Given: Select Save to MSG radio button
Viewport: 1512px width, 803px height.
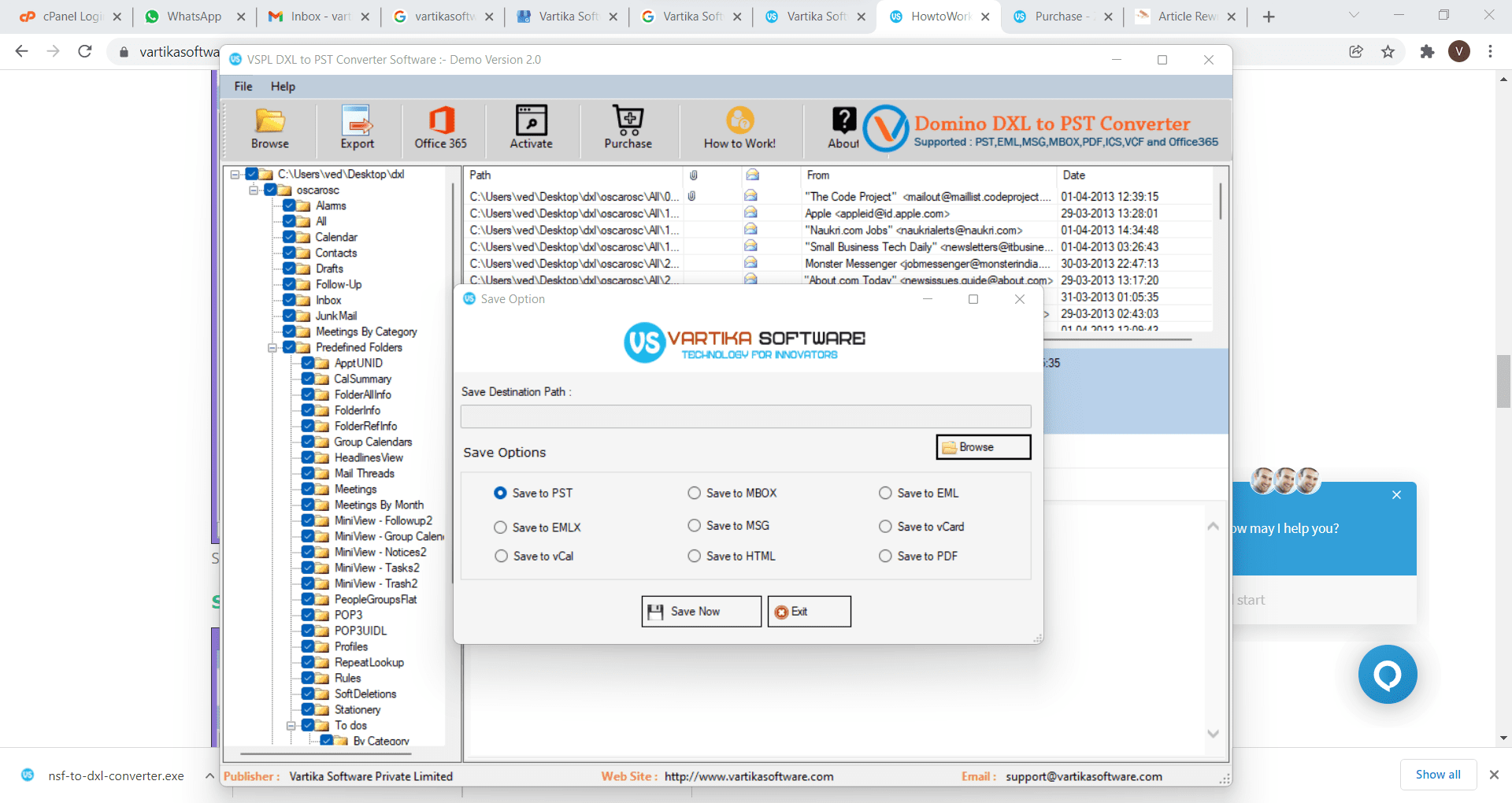Looking at the screenshot, I should (694, 525).
